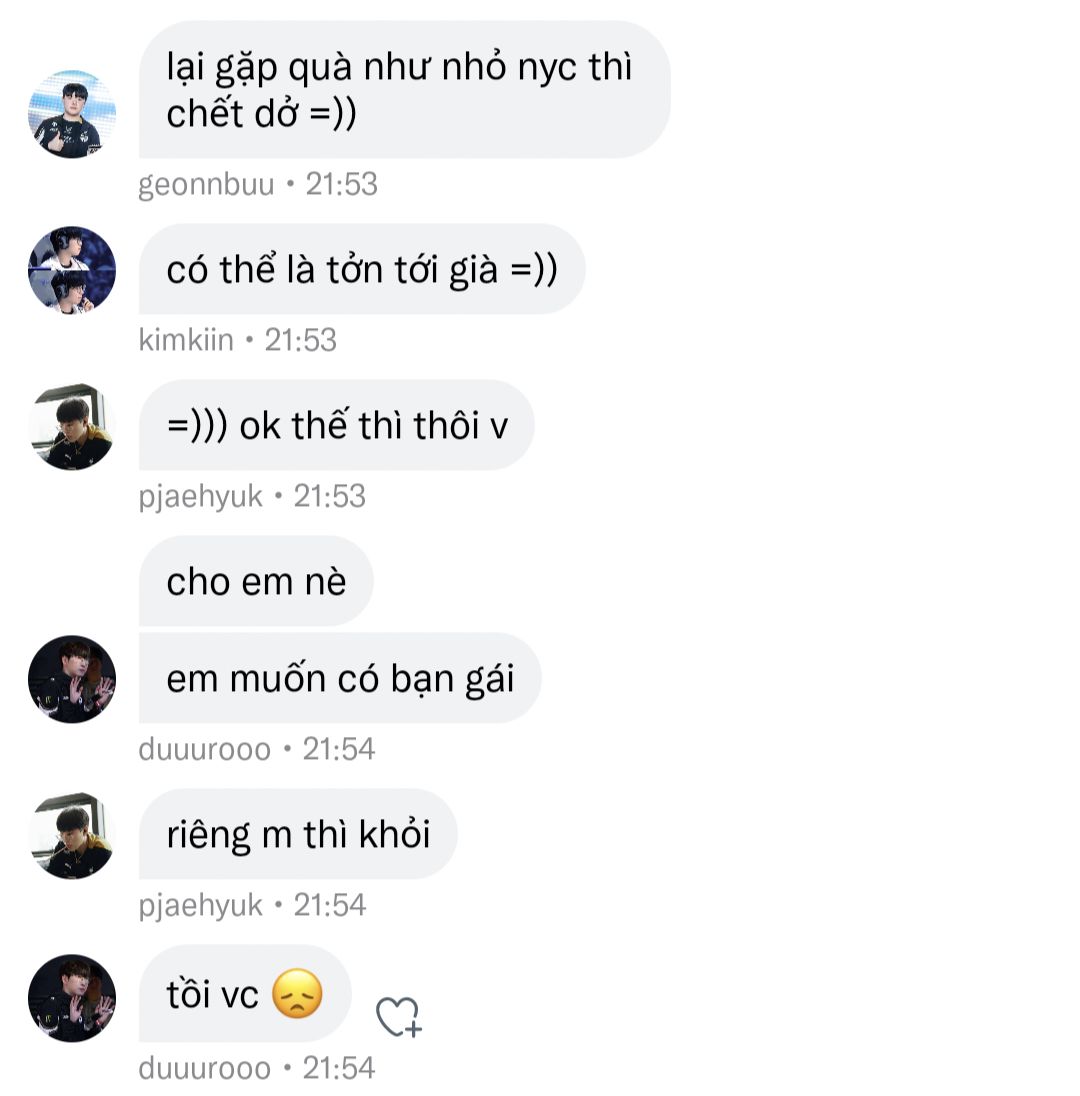Select the message 'lại gặp quà như nhỏ nyc'
Screen dimensions: 1080x1096
[404, 89]
